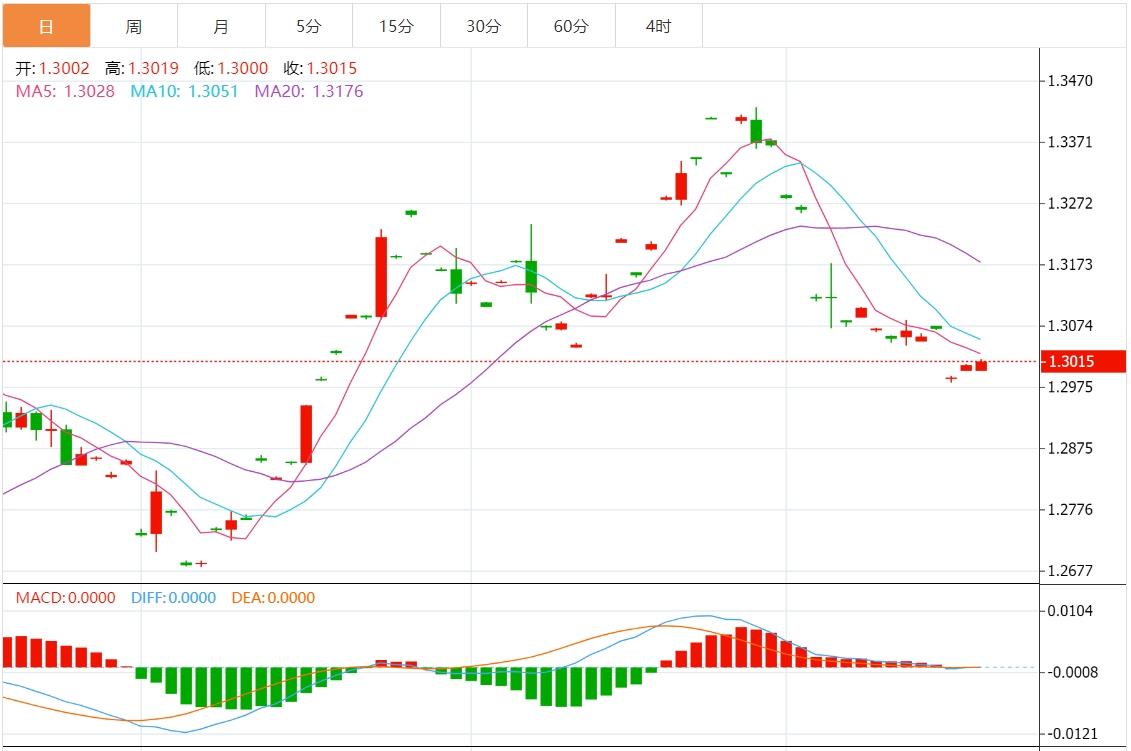
Task: Click the 开 opening price value
Action: 64,68
